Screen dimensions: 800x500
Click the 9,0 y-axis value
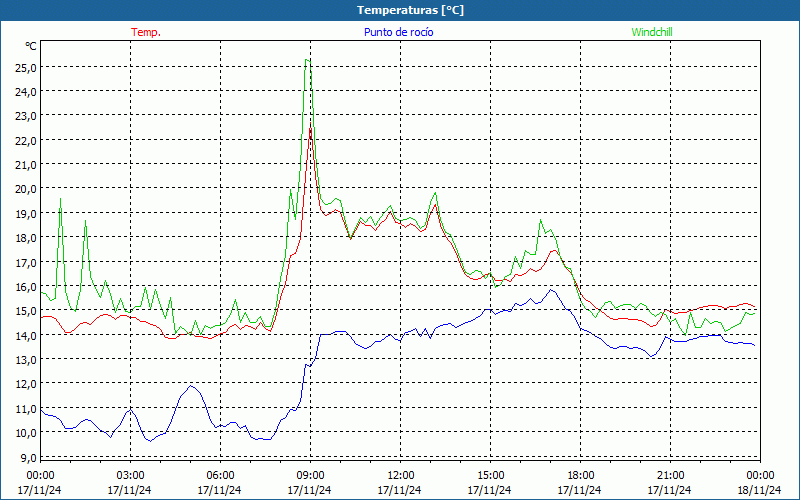(27, 457)
